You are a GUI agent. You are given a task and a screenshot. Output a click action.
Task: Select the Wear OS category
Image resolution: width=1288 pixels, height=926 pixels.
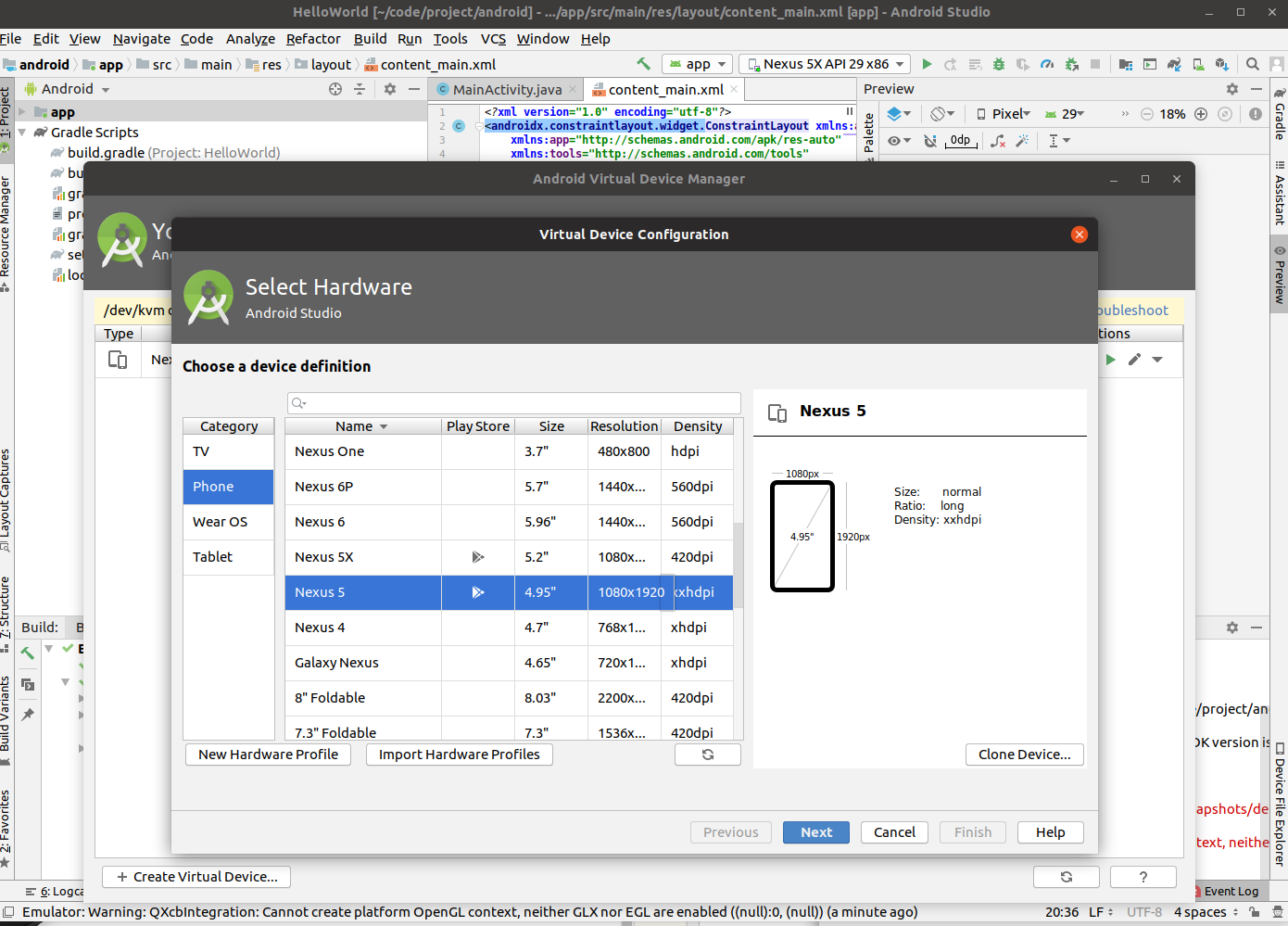pyautogui.click(x=228, y=522)
